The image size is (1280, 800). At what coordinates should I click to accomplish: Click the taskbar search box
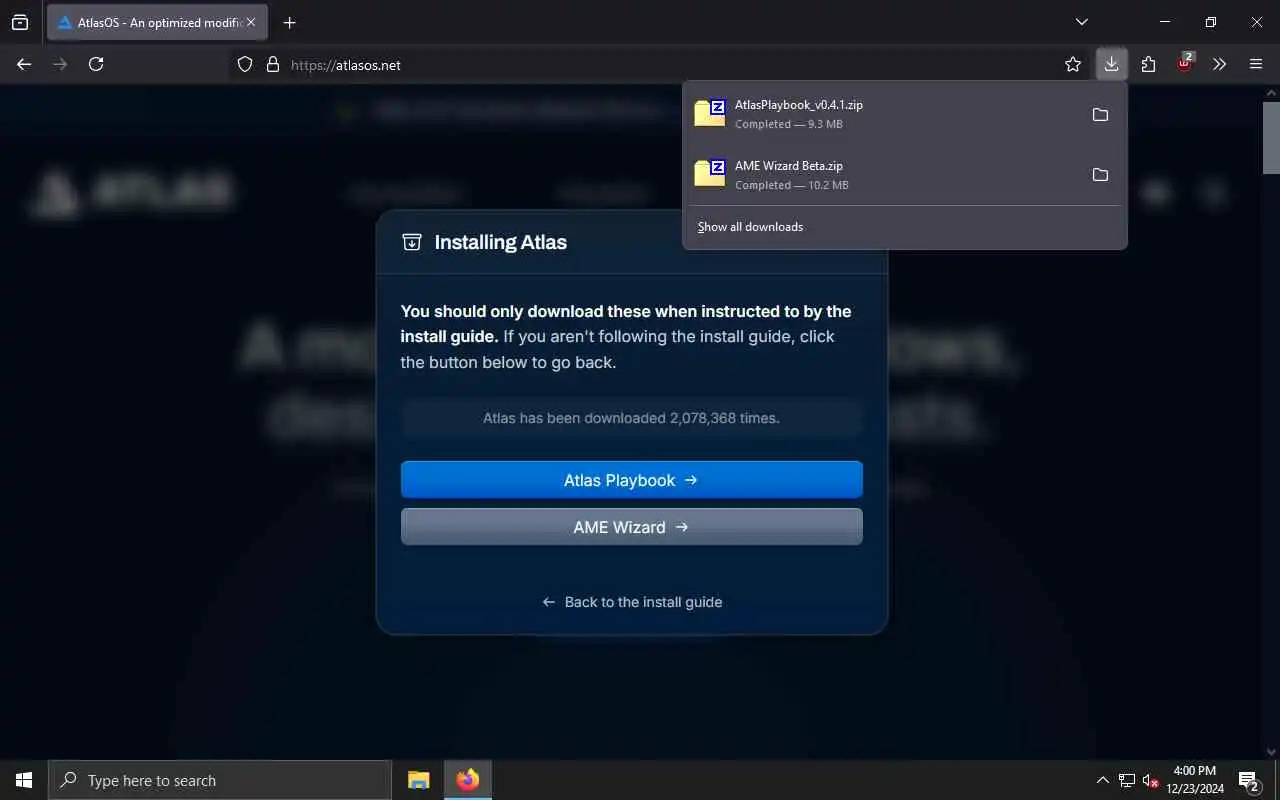(220, 780)
